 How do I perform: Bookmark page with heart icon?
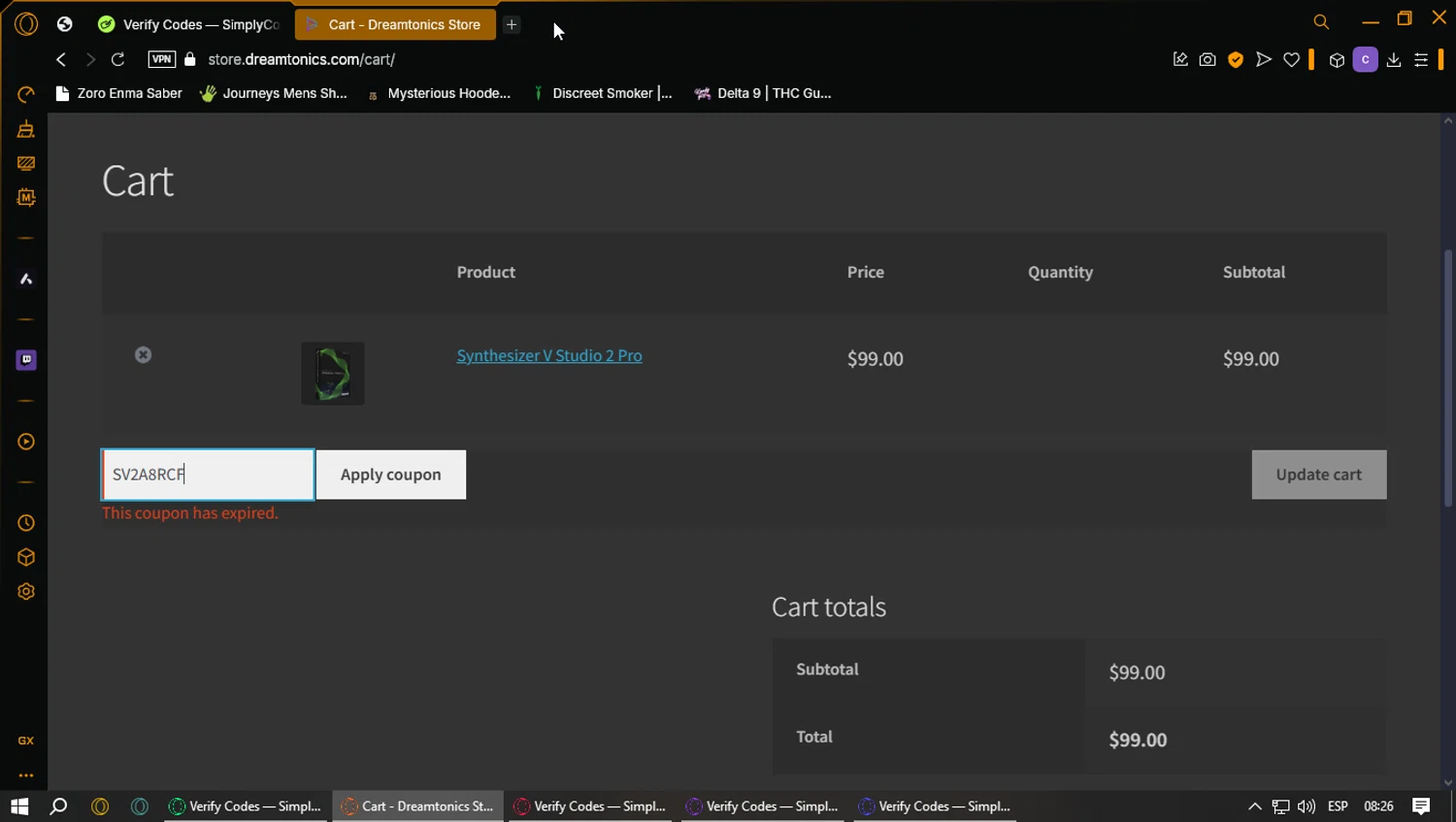pyautogui.click(x=1291, y=59)
